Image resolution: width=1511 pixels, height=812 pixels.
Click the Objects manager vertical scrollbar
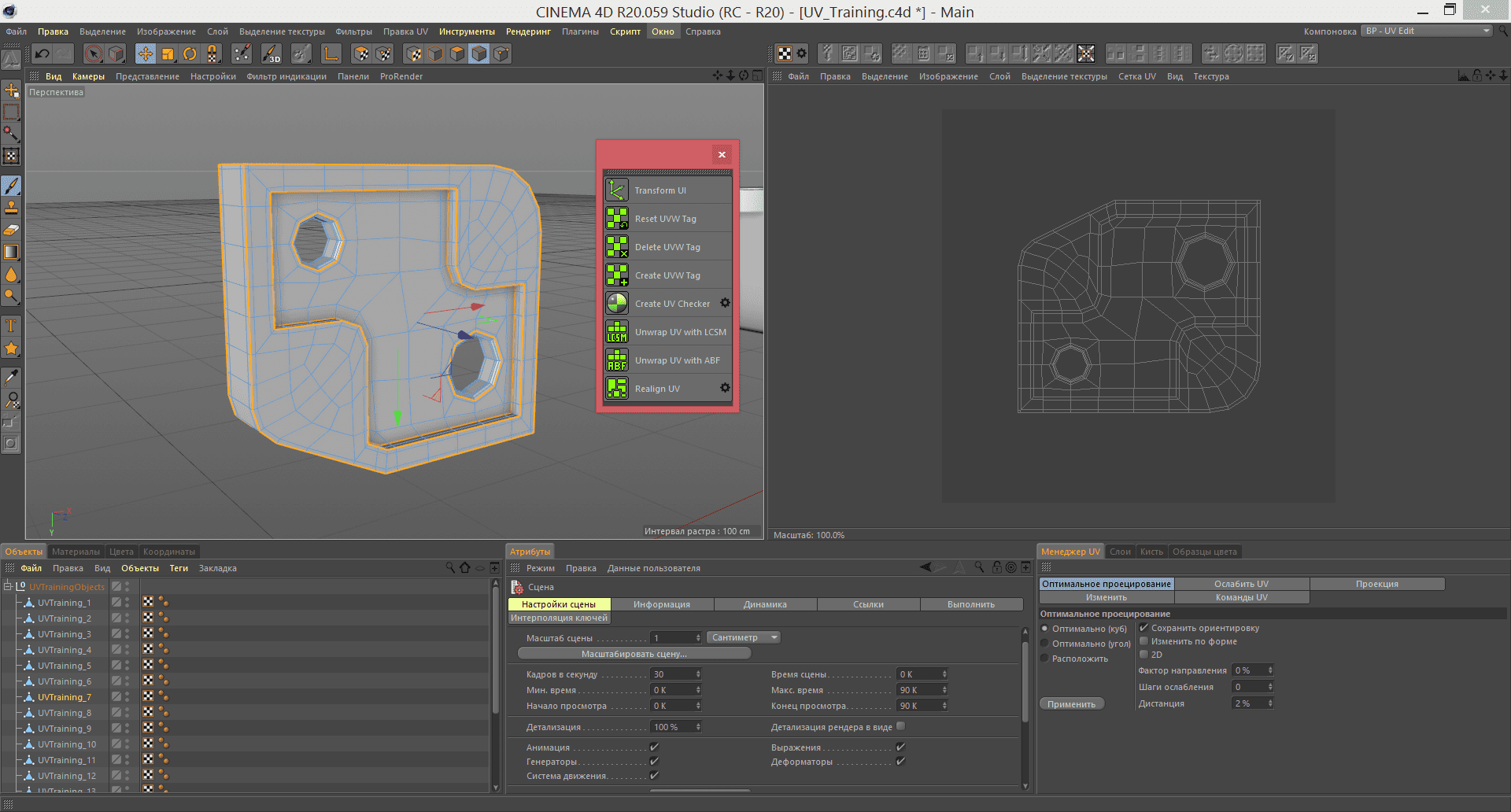pos(495,649)
